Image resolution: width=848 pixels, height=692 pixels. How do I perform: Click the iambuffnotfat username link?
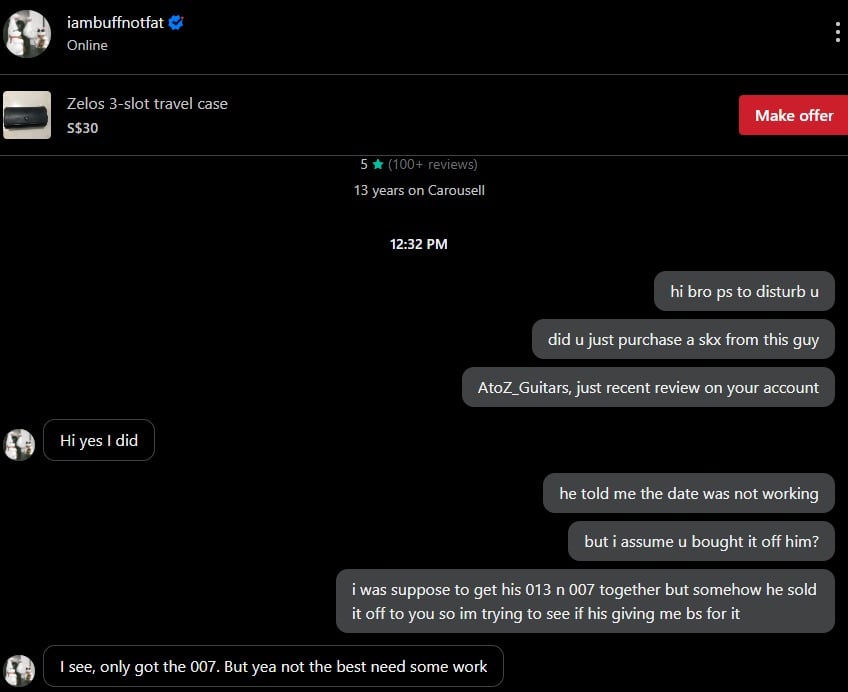[115, 23]
